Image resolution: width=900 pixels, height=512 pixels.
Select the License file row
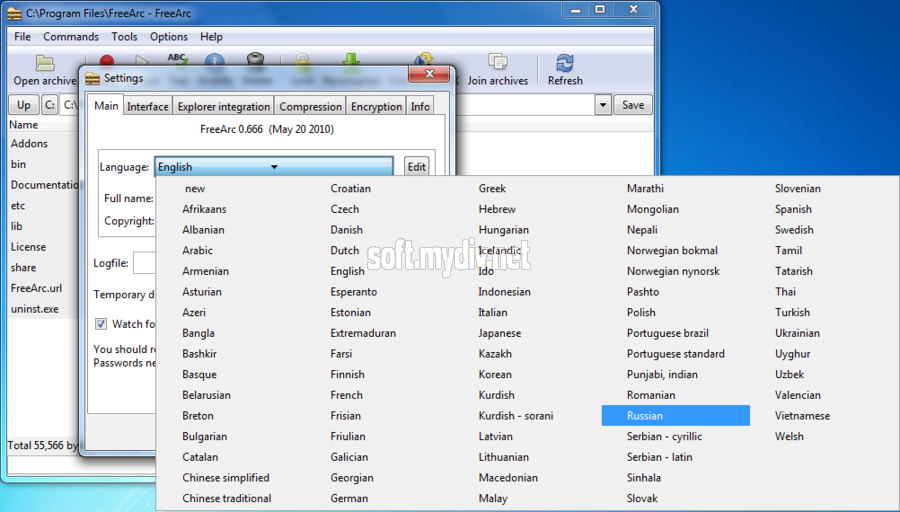point(43,247)
